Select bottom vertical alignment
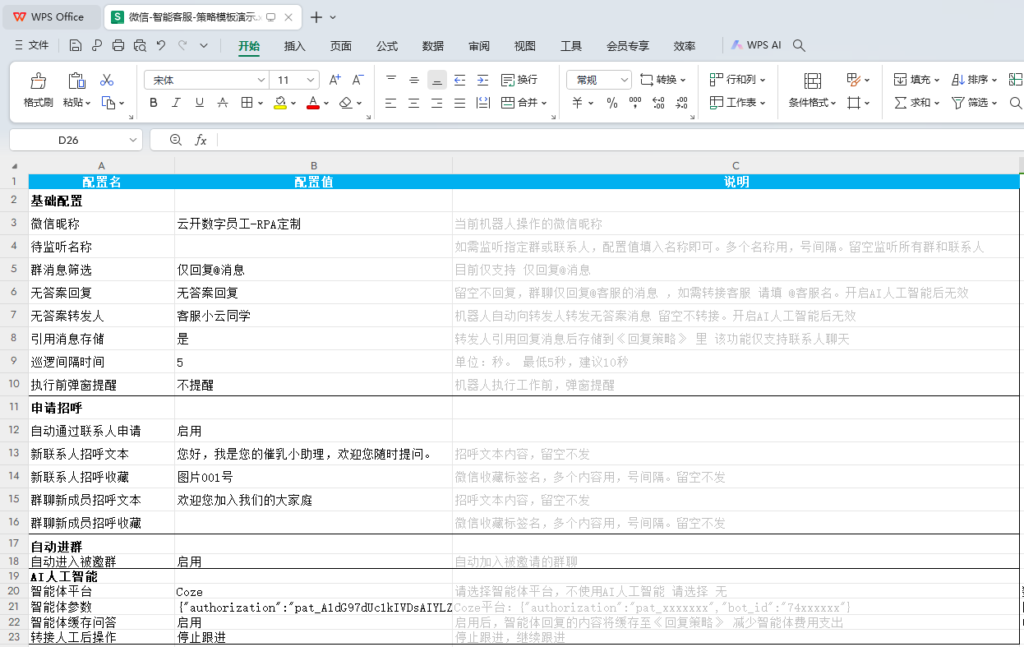The width and height of the screenshot is (1024, 647). click(437, 80)
